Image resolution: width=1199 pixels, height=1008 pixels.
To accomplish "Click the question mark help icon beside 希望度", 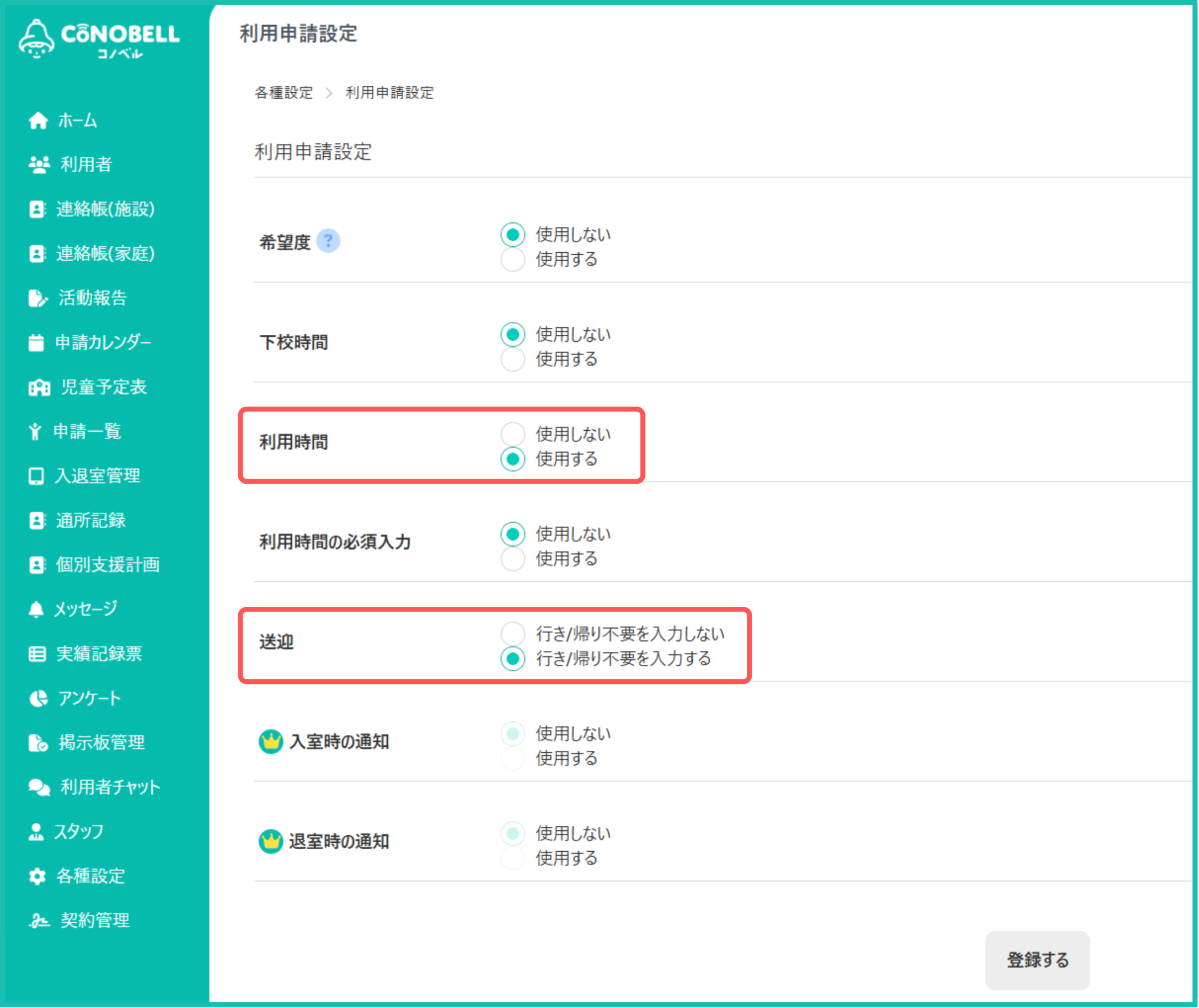I will point(328,241).
